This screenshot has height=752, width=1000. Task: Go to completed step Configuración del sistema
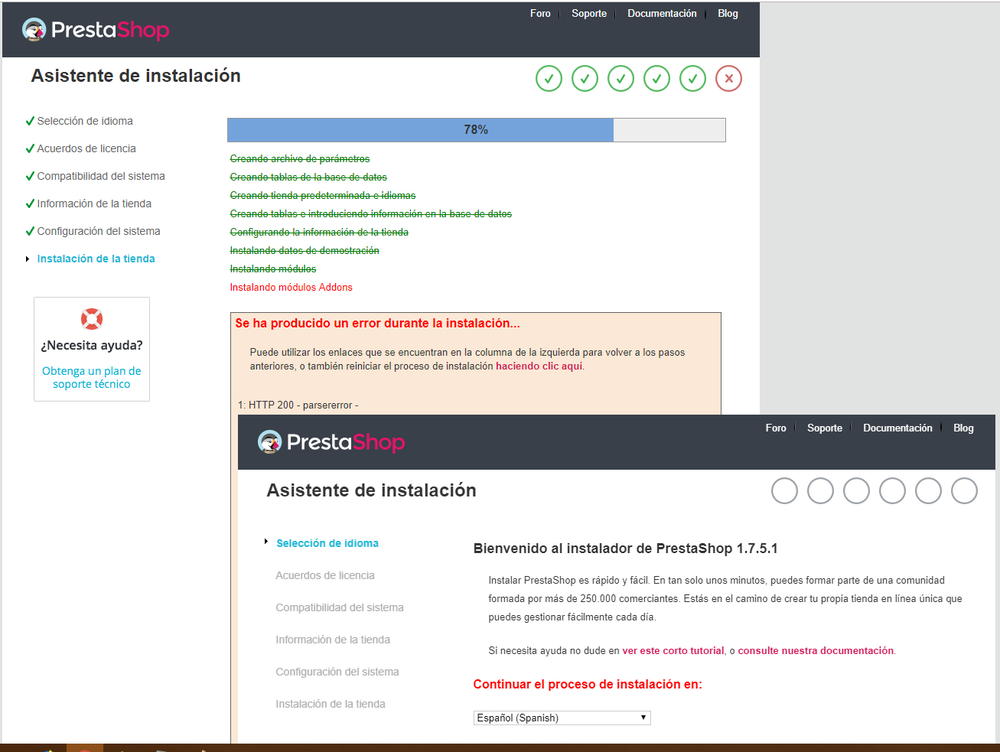(x=98, y=231)
